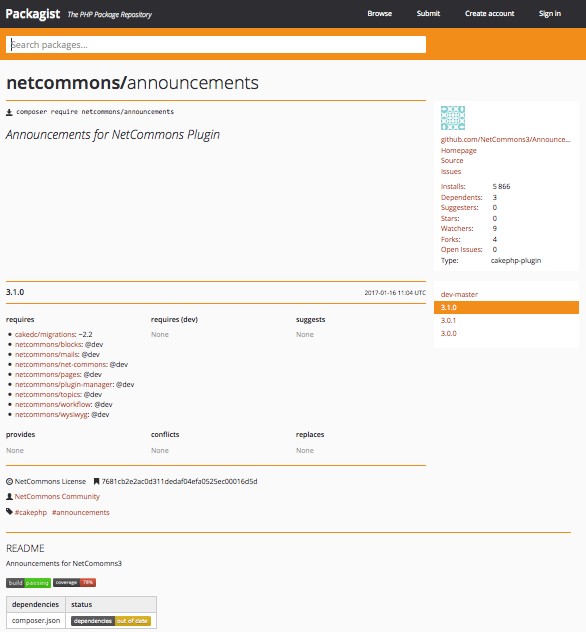Switch to version 3.0.1
This screenshot has width=586, height=632.
click(x=448, y=320)
